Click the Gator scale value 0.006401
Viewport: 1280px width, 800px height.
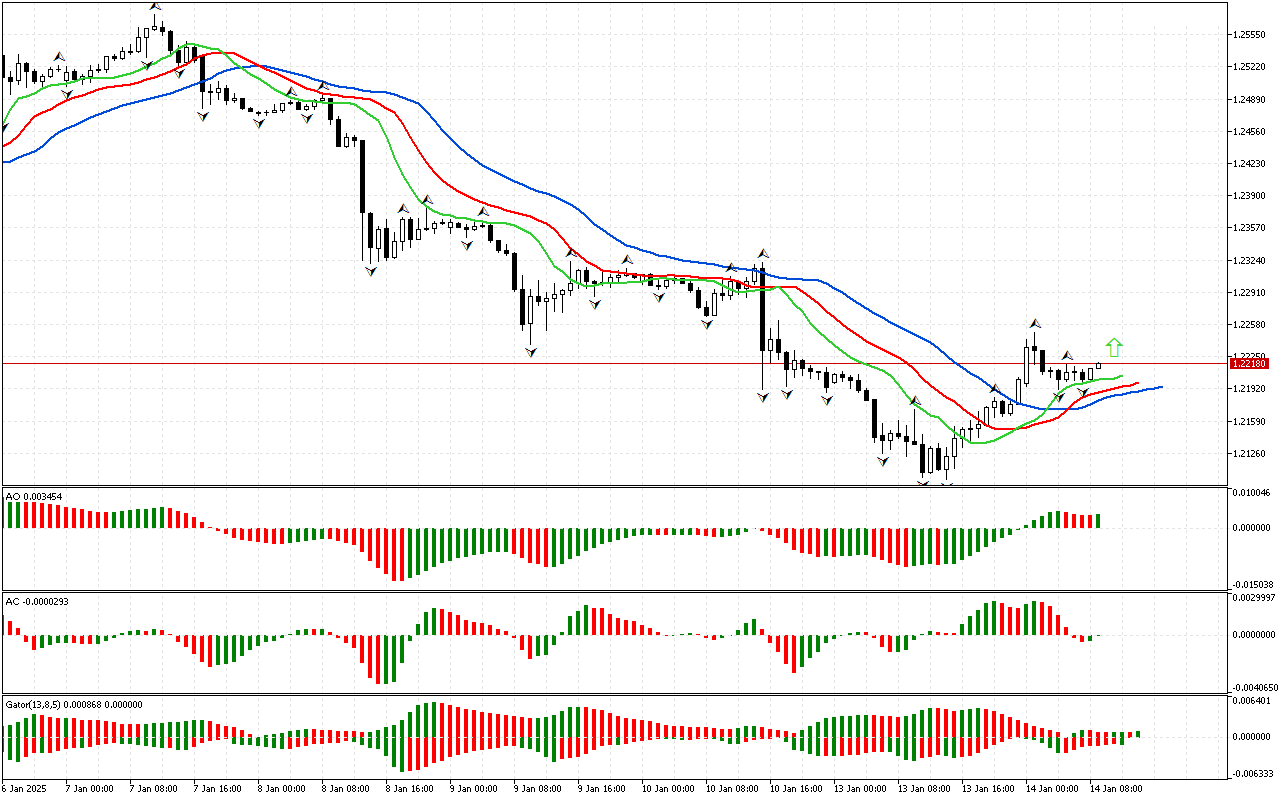1254,701
